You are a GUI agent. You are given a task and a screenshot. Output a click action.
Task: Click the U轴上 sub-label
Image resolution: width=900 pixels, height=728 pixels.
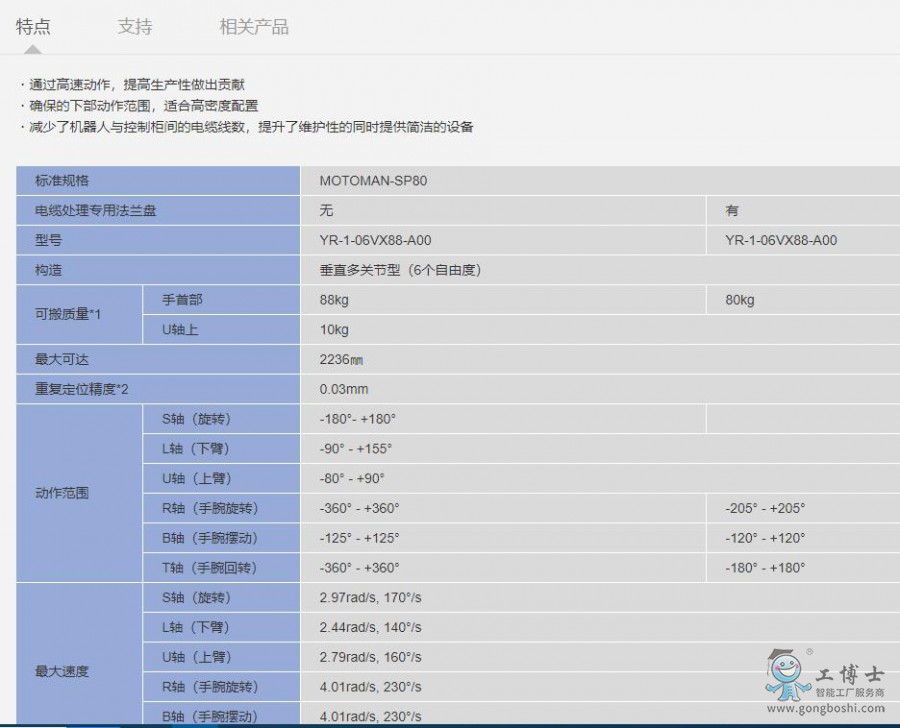click(221, 330)
